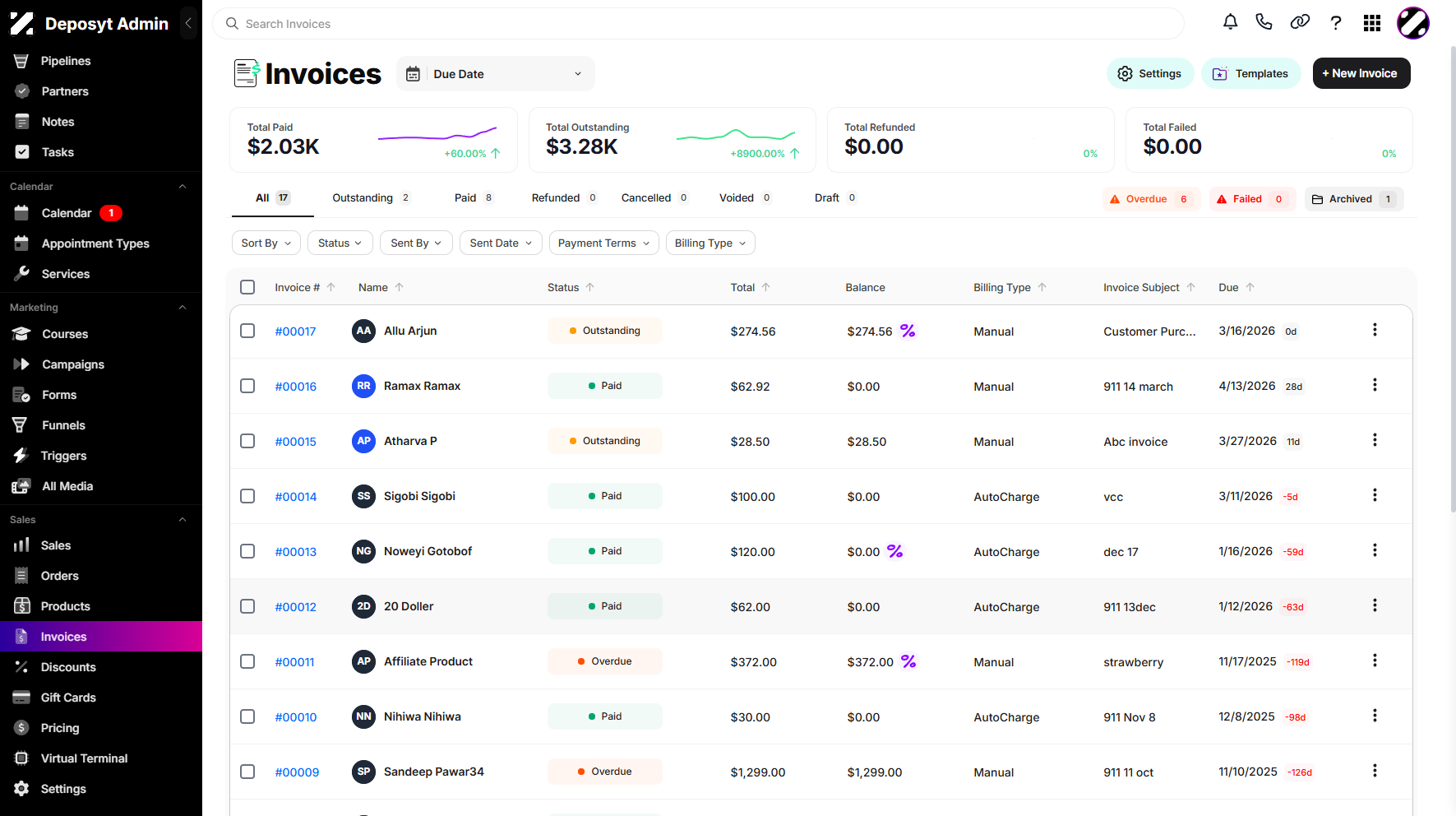Toggle the select-all invoices checkbox
The width and height of the screenshot is (1456, 816).
click(247, 287)
